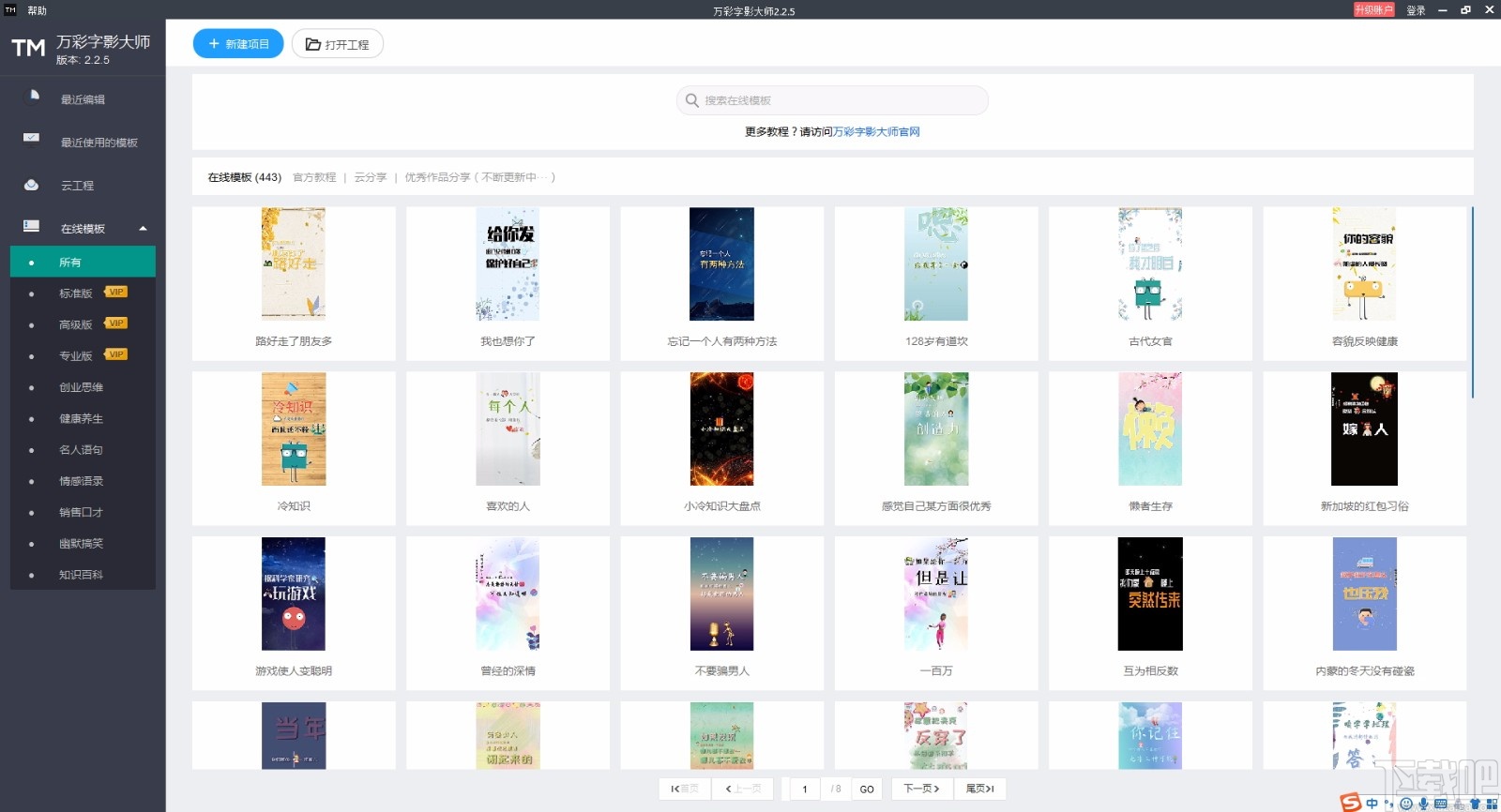Click the microphone icon in the IME bar
This screenshot has height=812, width=1501.
[x=1423, y=804]
